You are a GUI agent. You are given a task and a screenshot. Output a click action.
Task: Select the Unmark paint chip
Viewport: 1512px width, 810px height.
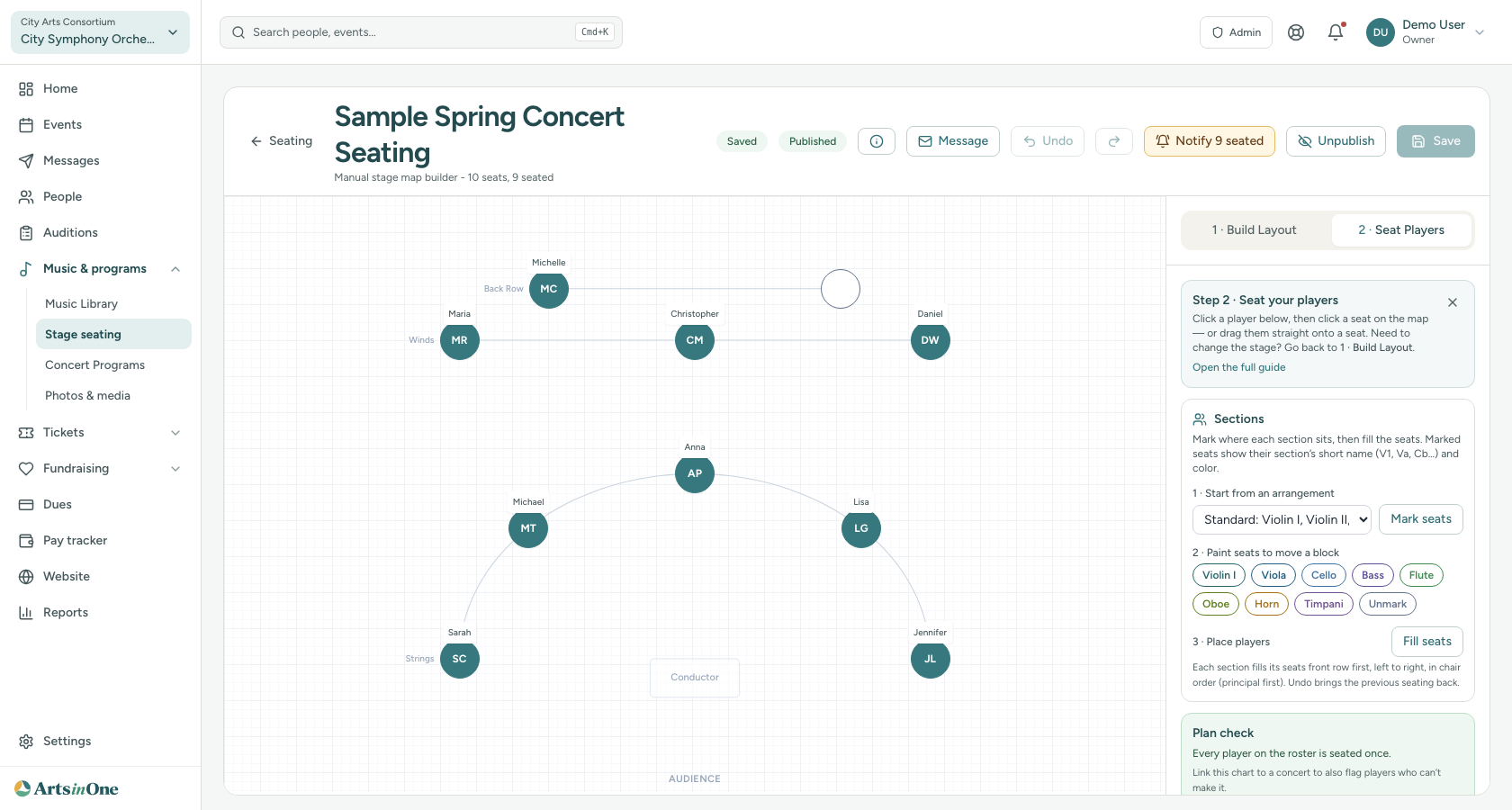tap(1388, 604)
